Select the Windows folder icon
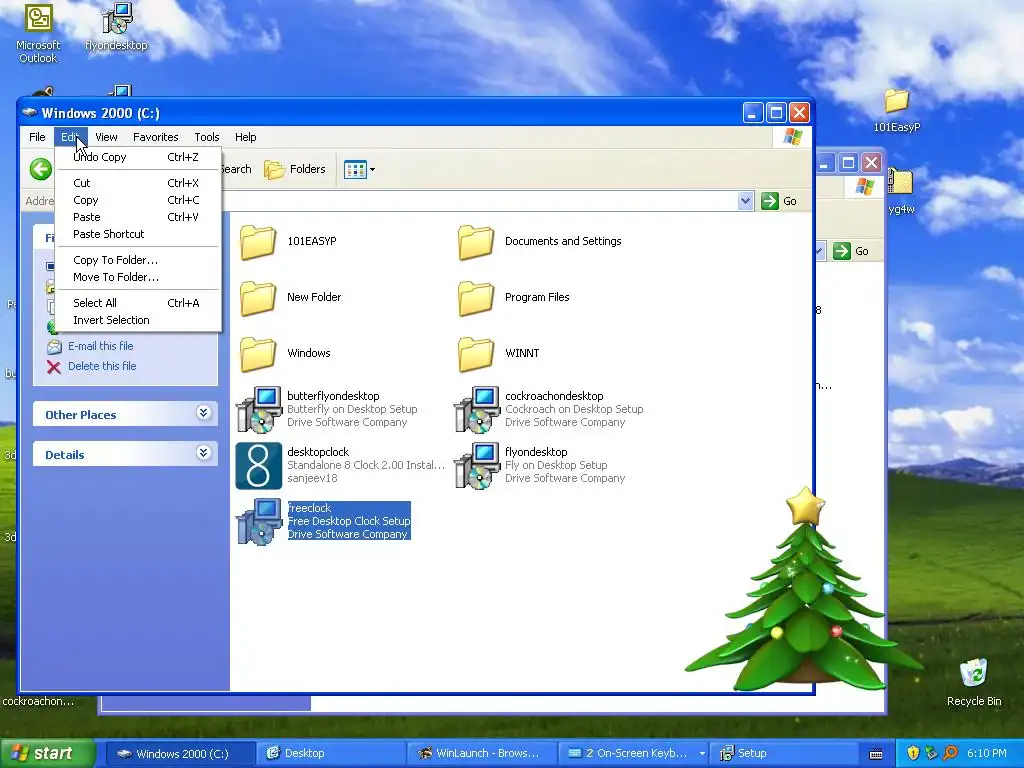The image size is (1024, 768). [x=257, y=353]
